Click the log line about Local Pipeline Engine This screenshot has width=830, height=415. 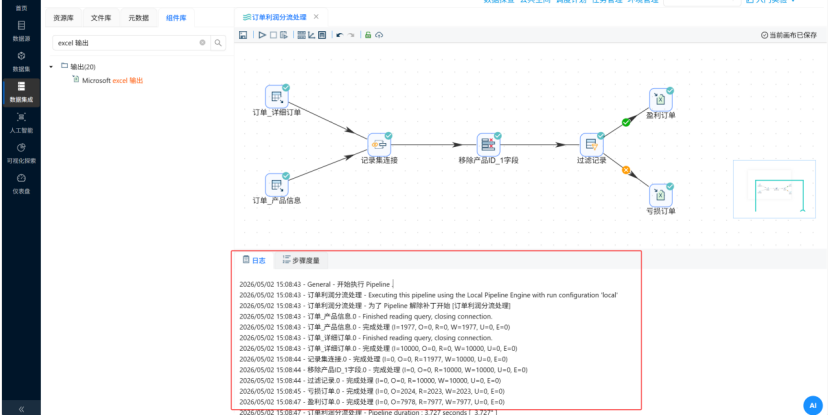click(x=429, y=295)
